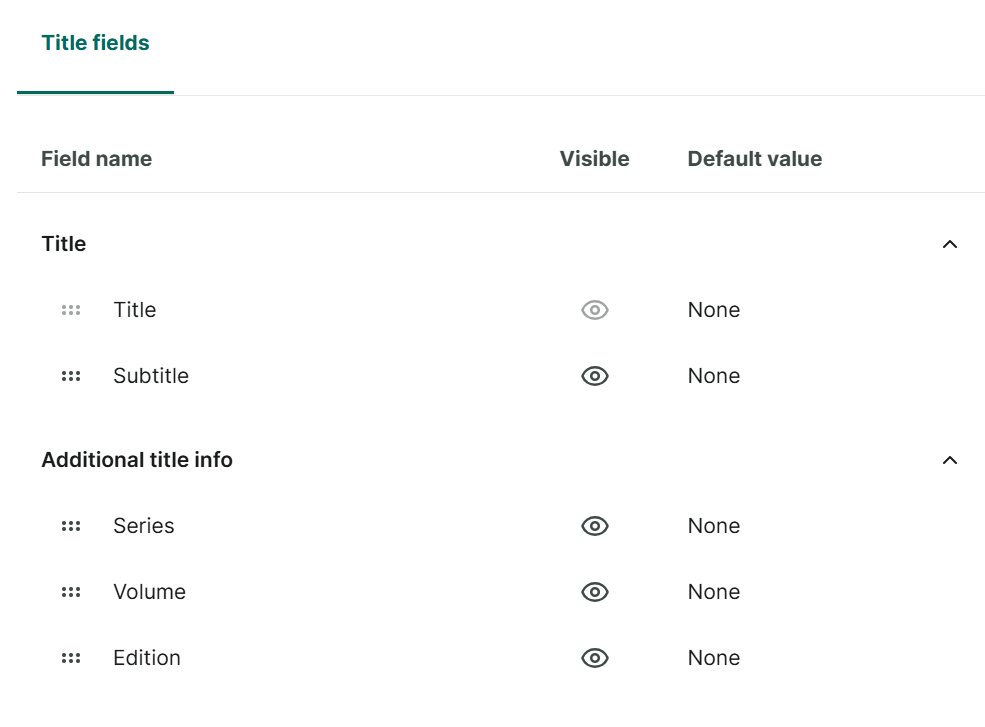The width and height of the screenshot is (985, 727).
Task: Click the Edition field name
Action: click(x=147, y=658)
